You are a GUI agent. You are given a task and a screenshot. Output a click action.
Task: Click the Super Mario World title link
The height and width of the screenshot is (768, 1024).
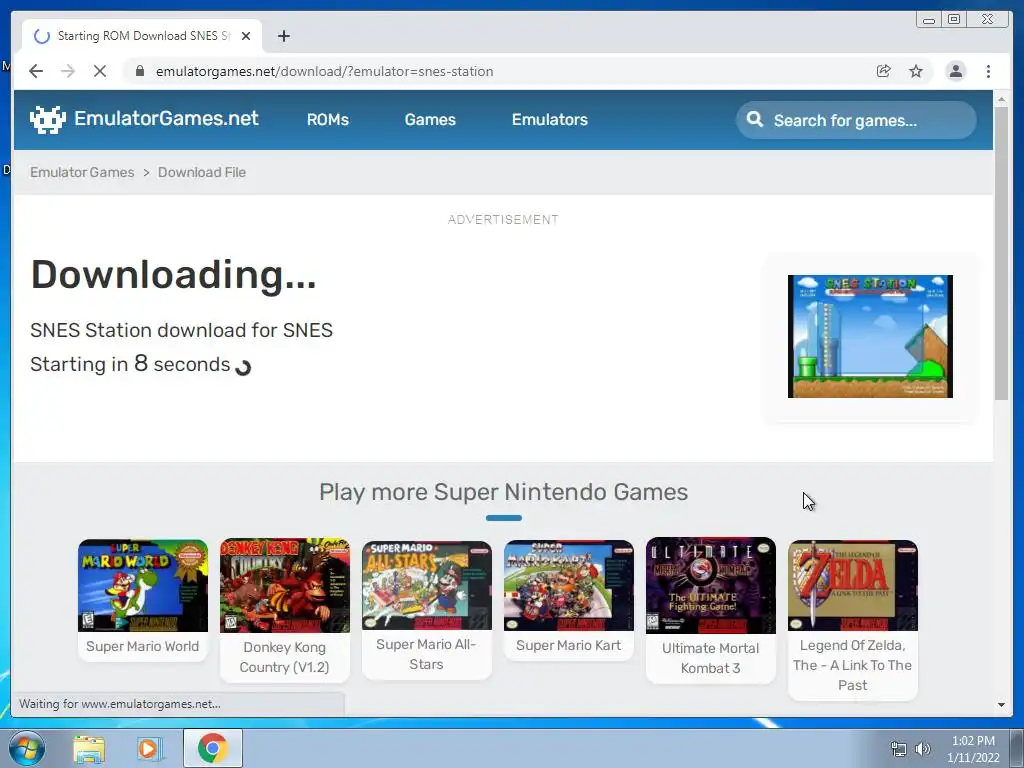(x=142, y=646)
